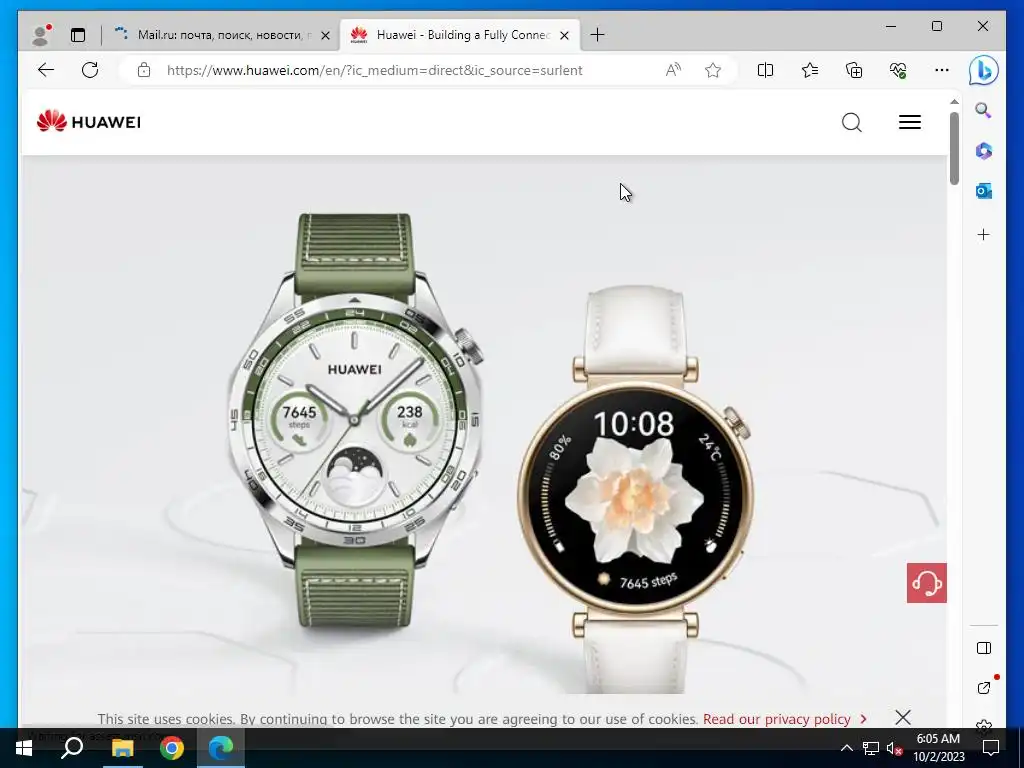The height and width of the screenshot is (768, 1024).
Task: Open Collections panel
Action: click(x=854, y=70)
